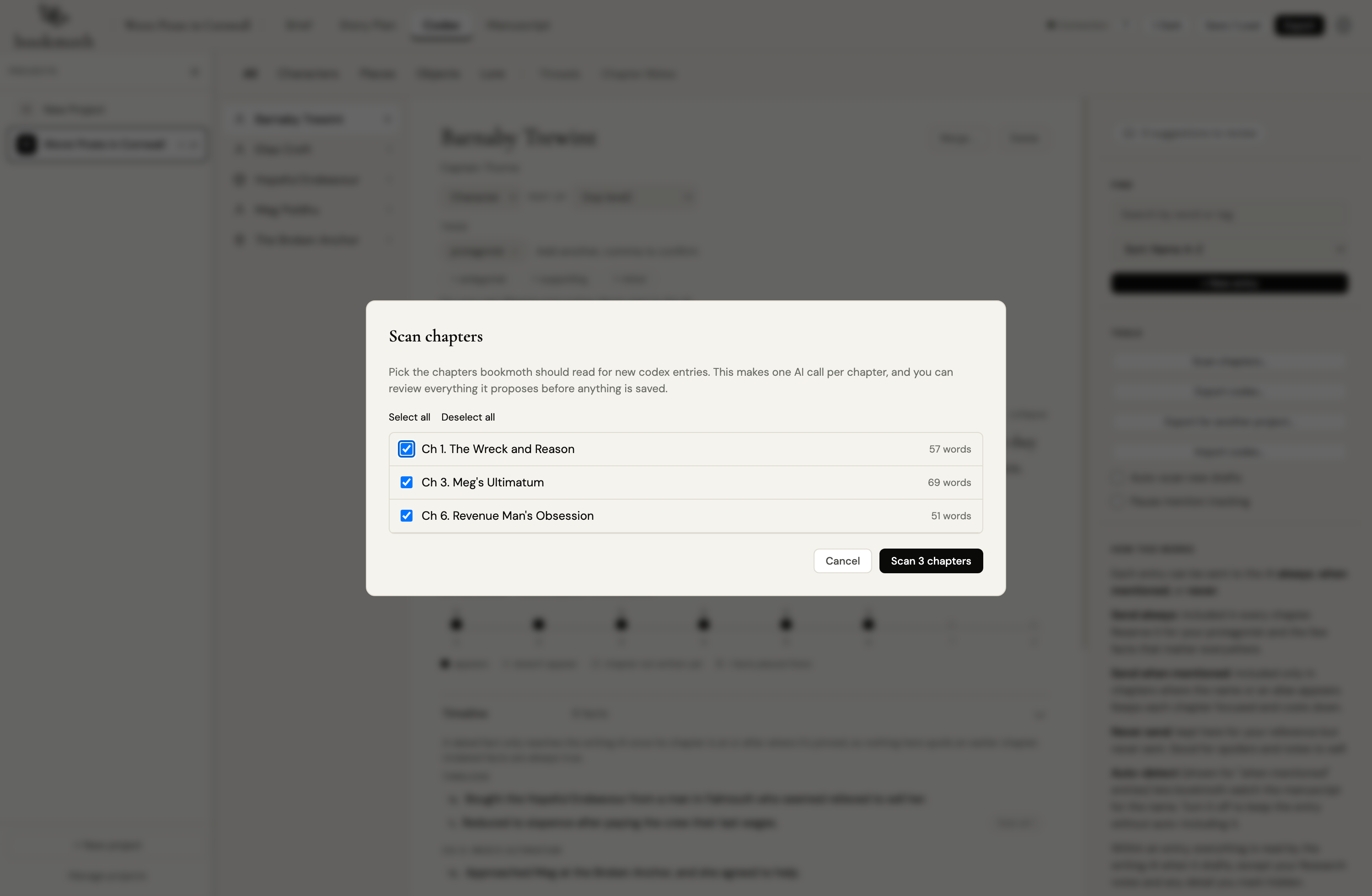Viewport: 1372px width, 896px height.
Task: Click '51 words' count text
Action: pyautogui.click(x=951, y=516)
